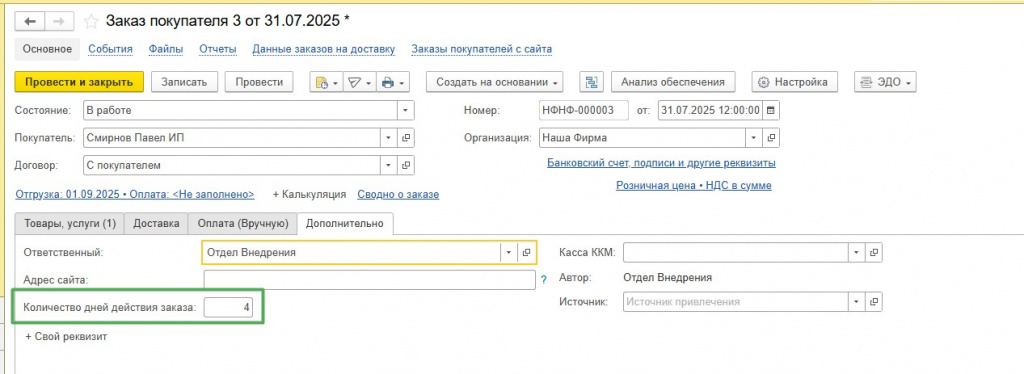The image size is (1024, 374).
Task: Open the Отгрузка: 01.09.2025 • Оплата link
Action: [135, 195]
